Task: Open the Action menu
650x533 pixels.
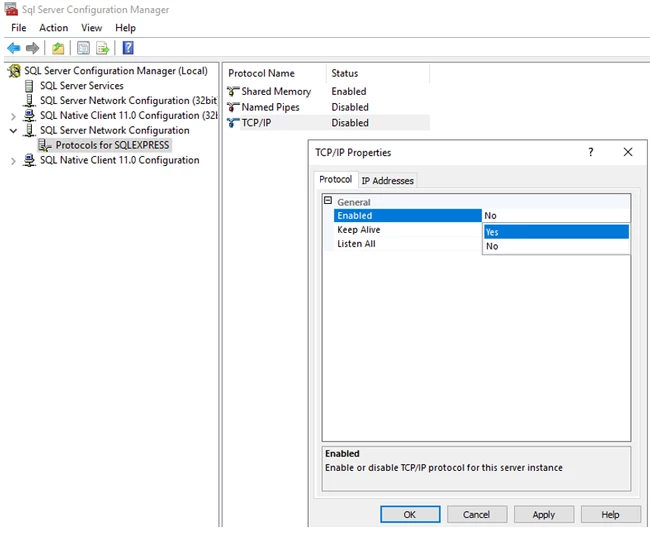Action: tap(53, 28)
